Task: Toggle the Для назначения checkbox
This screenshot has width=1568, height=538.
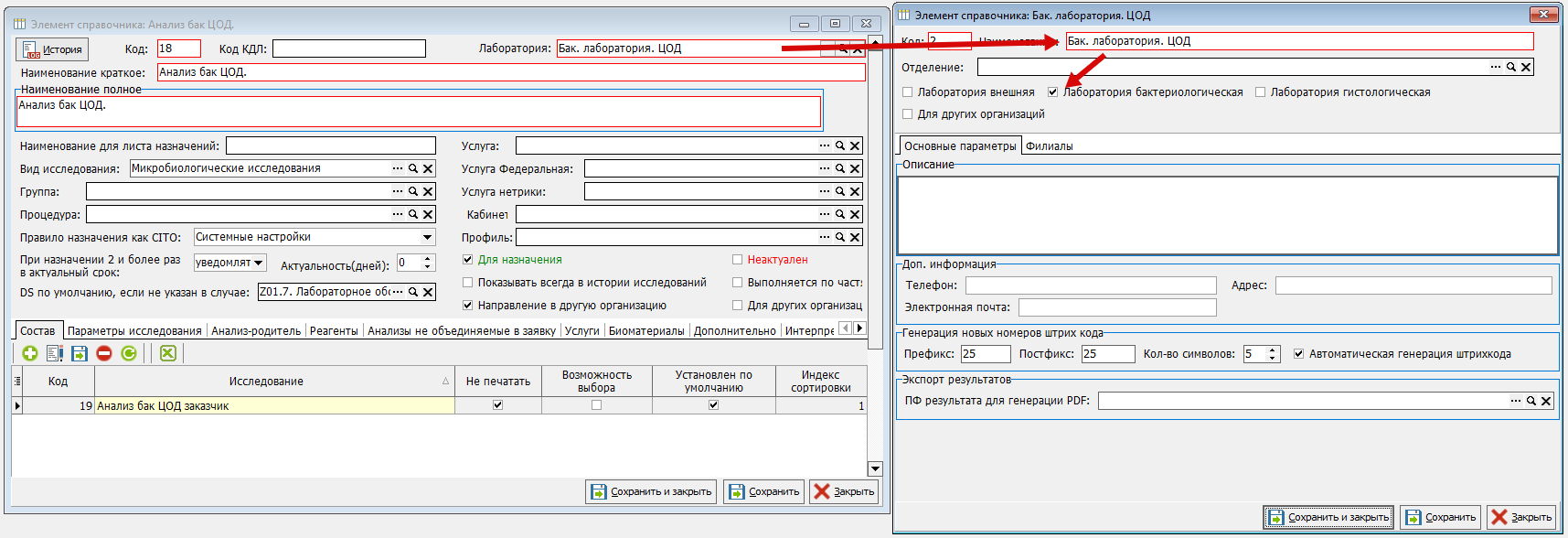Action: point(468,260)
